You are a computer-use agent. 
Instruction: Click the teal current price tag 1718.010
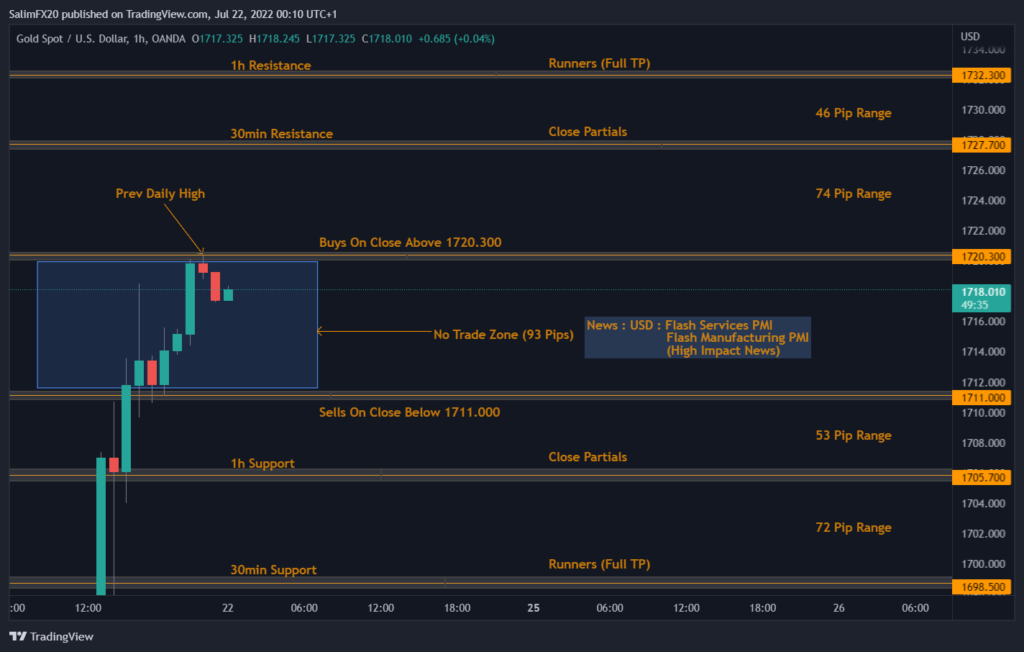981,291
